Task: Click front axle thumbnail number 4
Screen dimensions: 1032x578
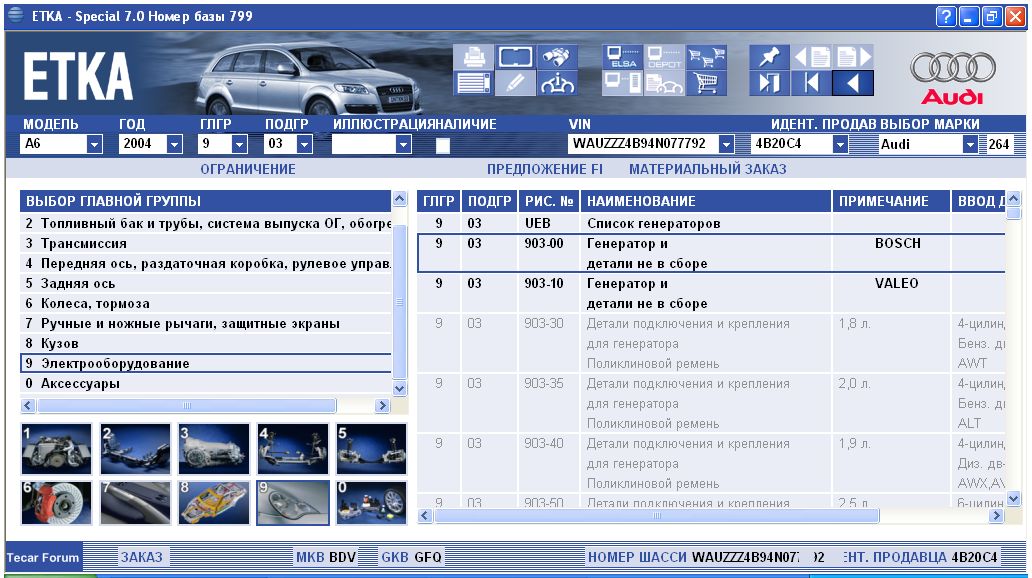Action: tap(293, 449)
